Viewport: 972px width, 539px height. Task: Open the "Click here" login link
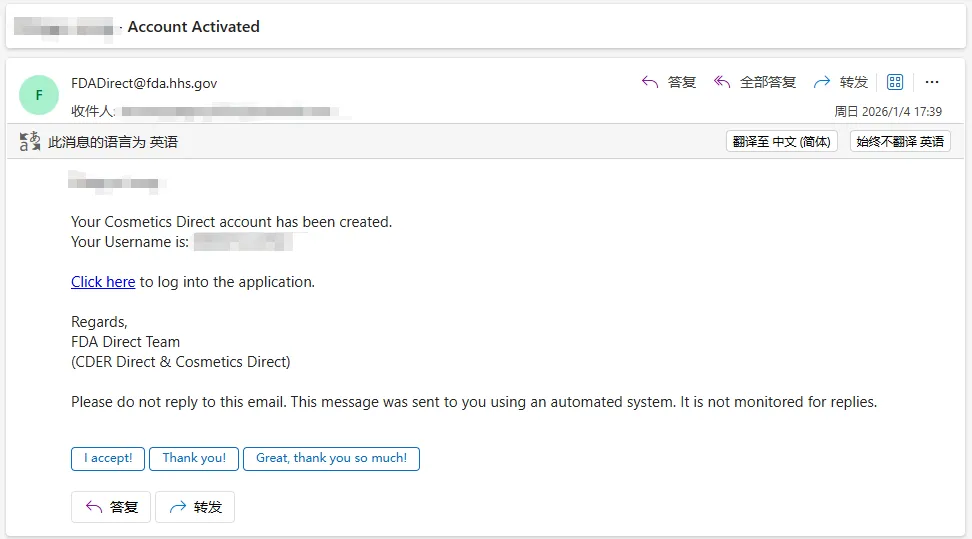point(103,282)
